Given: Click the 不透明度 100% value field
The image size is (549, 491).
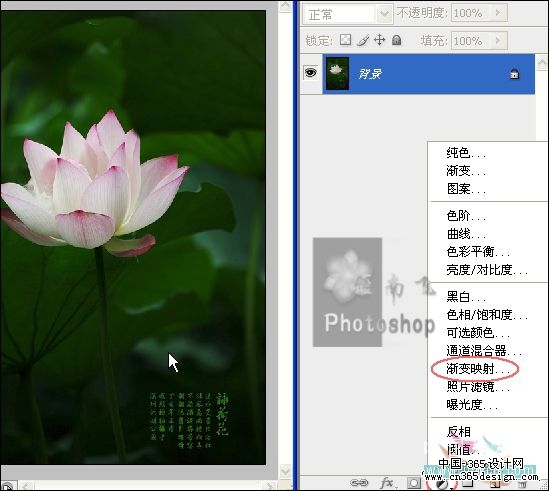Looking at the screenshot, I should [x=472, y=13].
